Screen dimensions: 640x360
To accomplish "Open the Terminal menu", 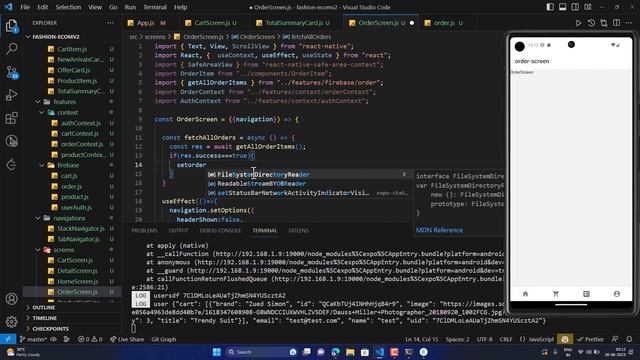I will tap(155, 7).
